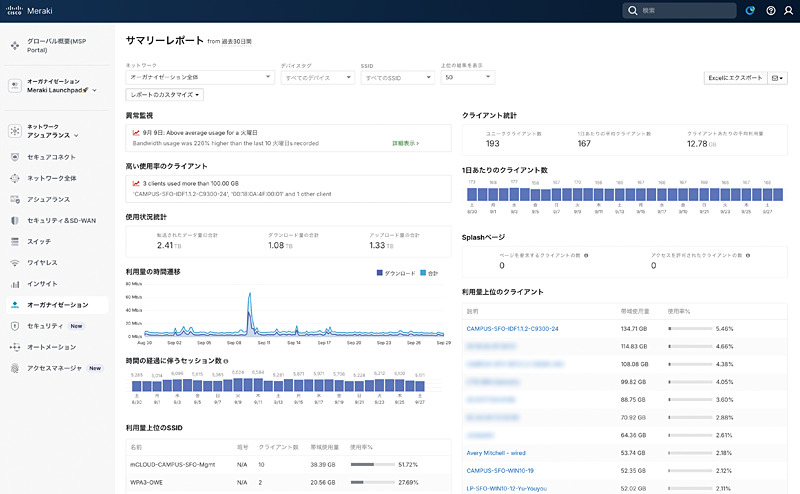Screen dimensions: 800x494
Task: Open the user account profile icon
Action: tap(788, 10)
